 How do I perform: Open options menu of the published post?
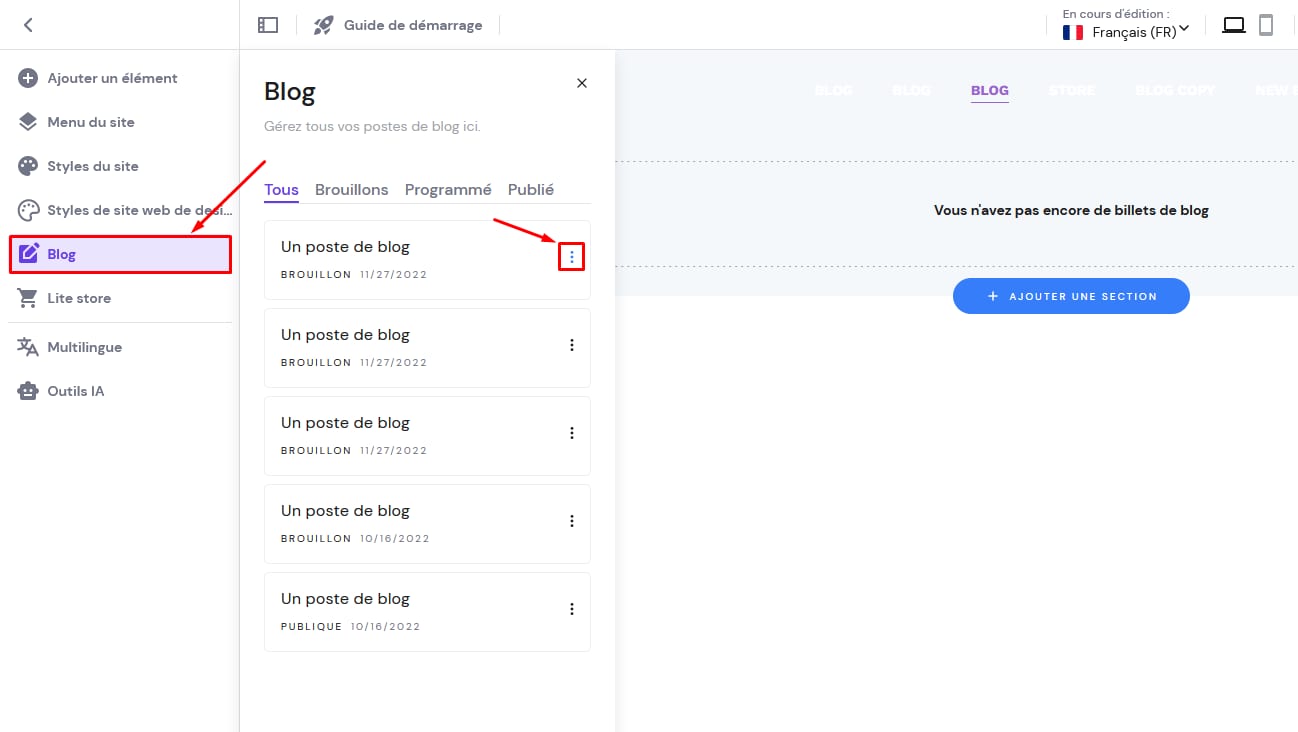click(572, 609)
